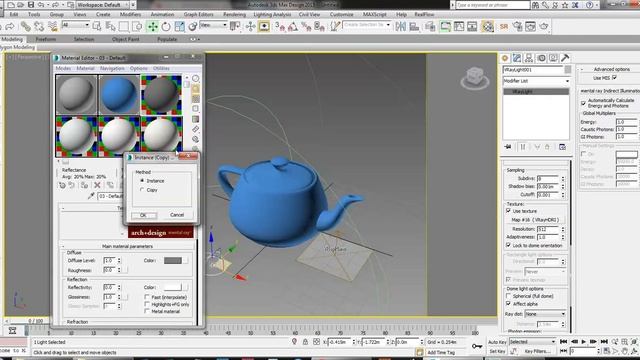The height and width of the screenshot is (360, 640).
Task: Select the Move tool in main toolbar
Action: [153, 27]
